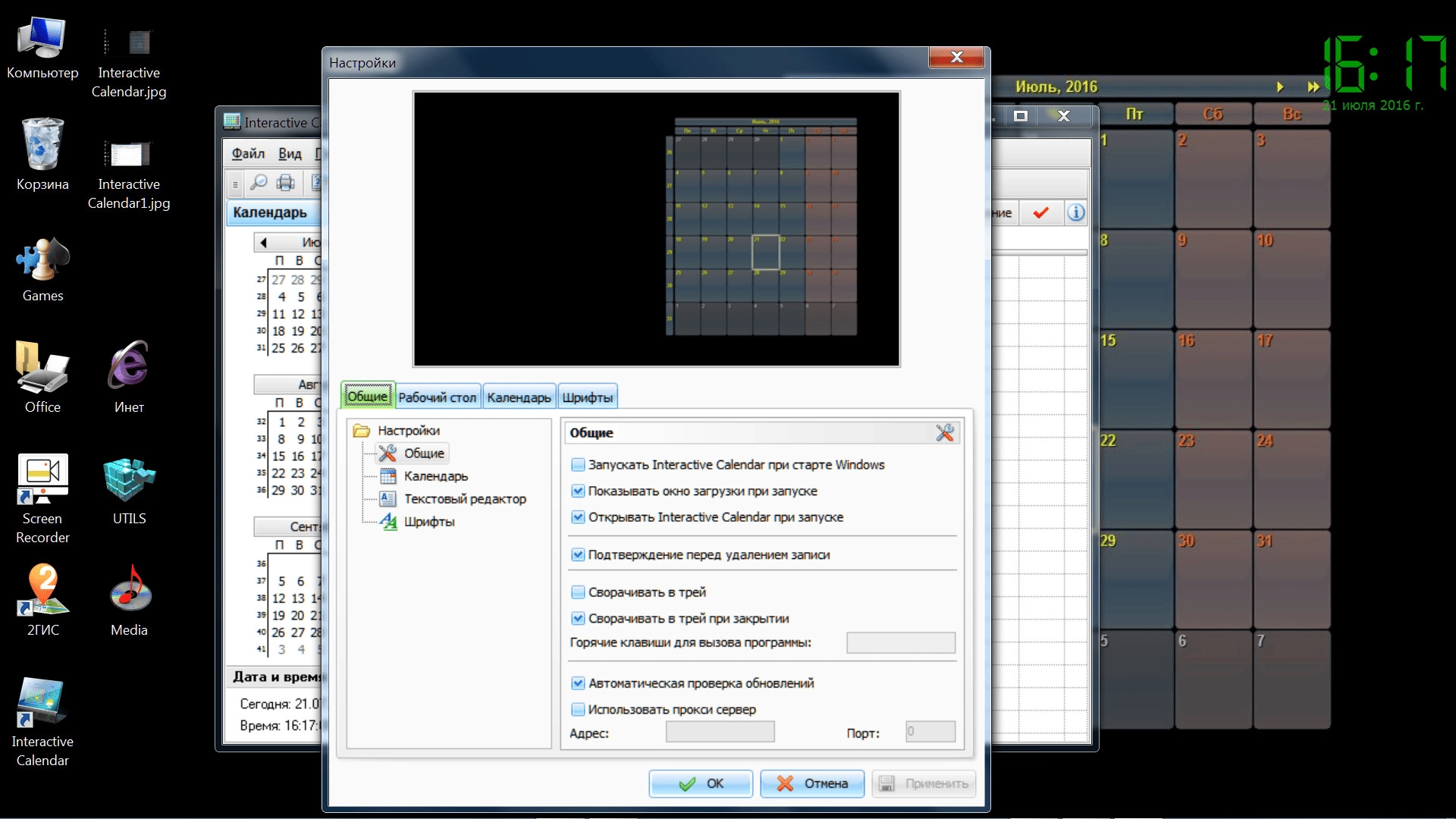Toggle Открывать Interactive Calendar при запуске
The image size is (1456, 819).
pyautogui.click(x=578, y=517)
